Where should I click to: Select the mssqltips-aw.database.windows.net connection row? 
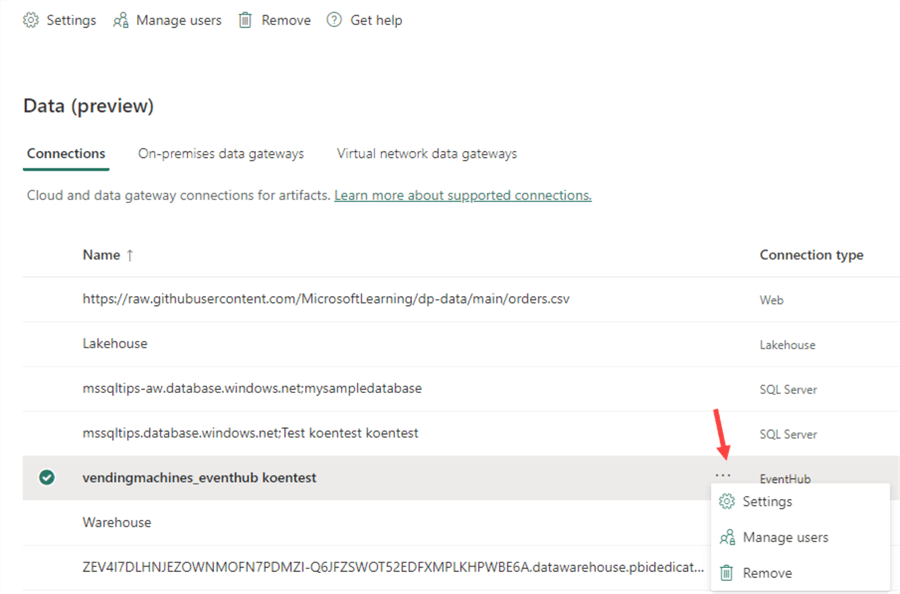pyautogui.click(x=252, y=388)
